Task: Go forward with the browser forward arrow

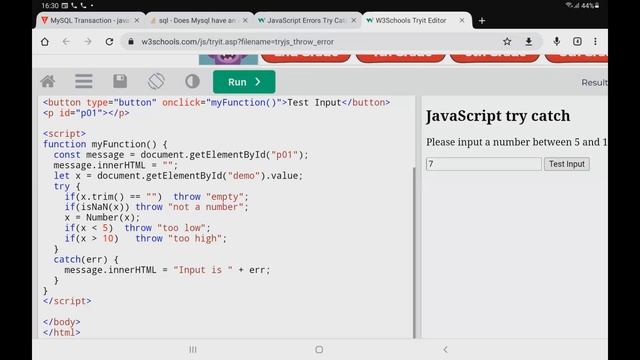Action: [x=88, y=42]
